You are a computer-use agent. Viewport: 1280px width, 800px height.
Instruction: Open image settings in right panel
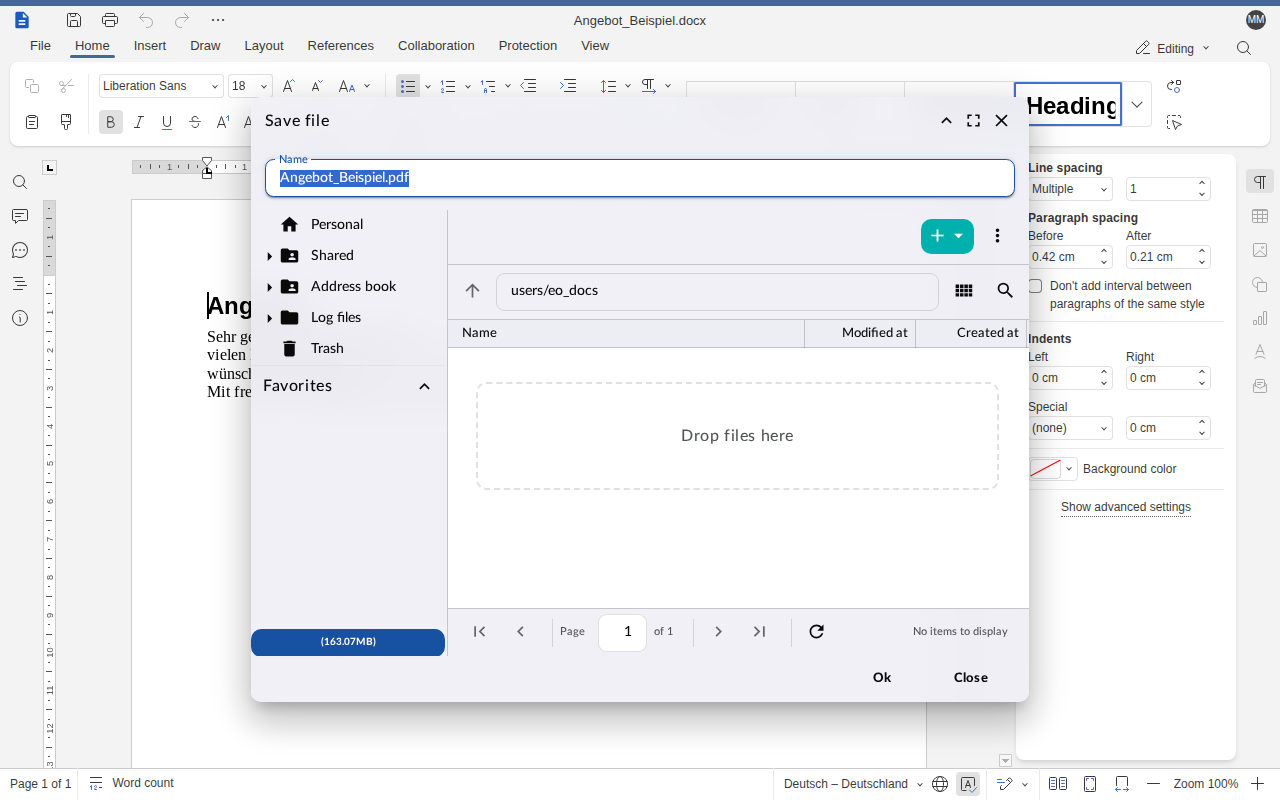click(1260, 250)
